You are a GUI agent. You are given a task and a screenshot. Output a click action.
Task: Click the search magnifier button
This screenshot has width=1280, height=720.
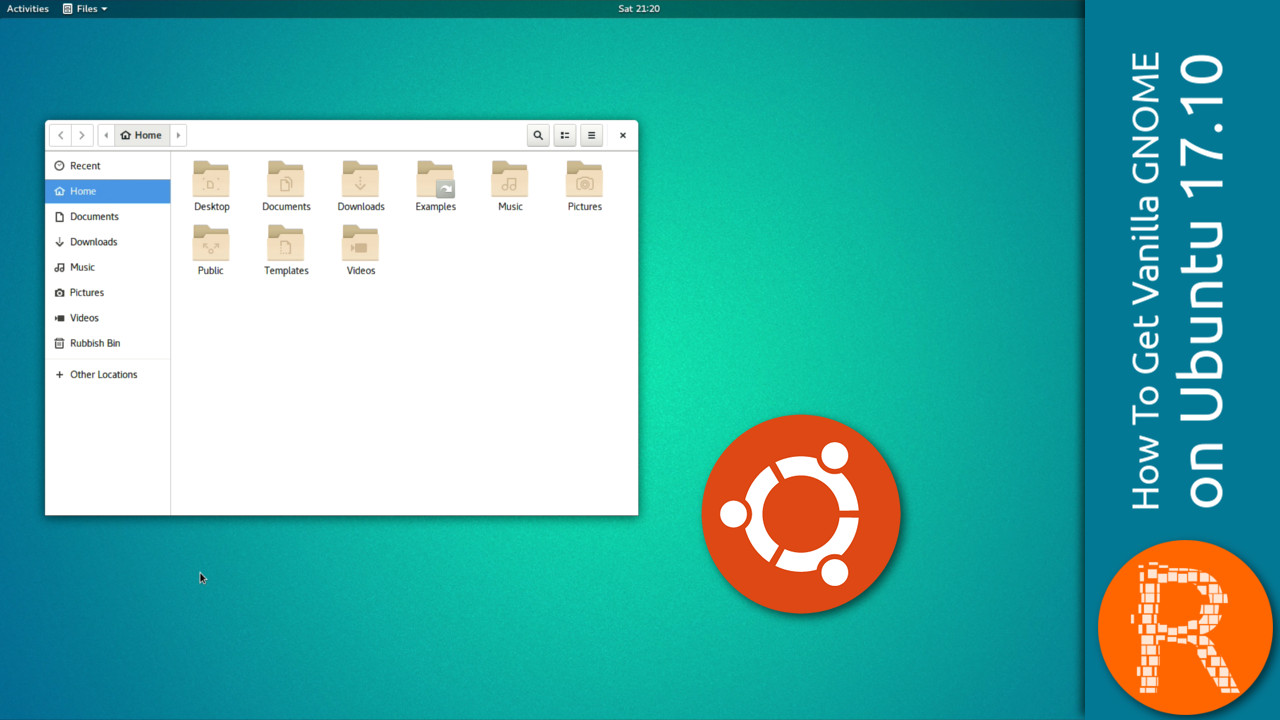pyautogui.click(x=538, y=135)
